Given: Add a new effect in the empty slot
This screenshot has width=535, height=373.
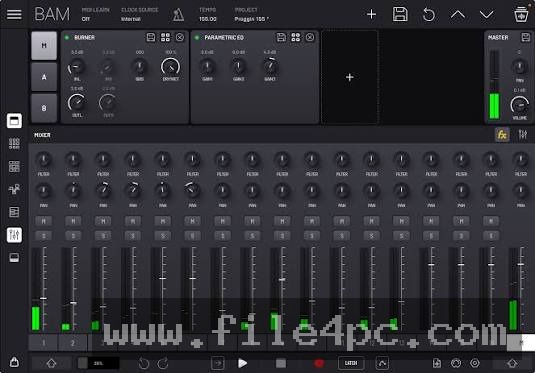Looking at the screenshot, I should point(349,77).
